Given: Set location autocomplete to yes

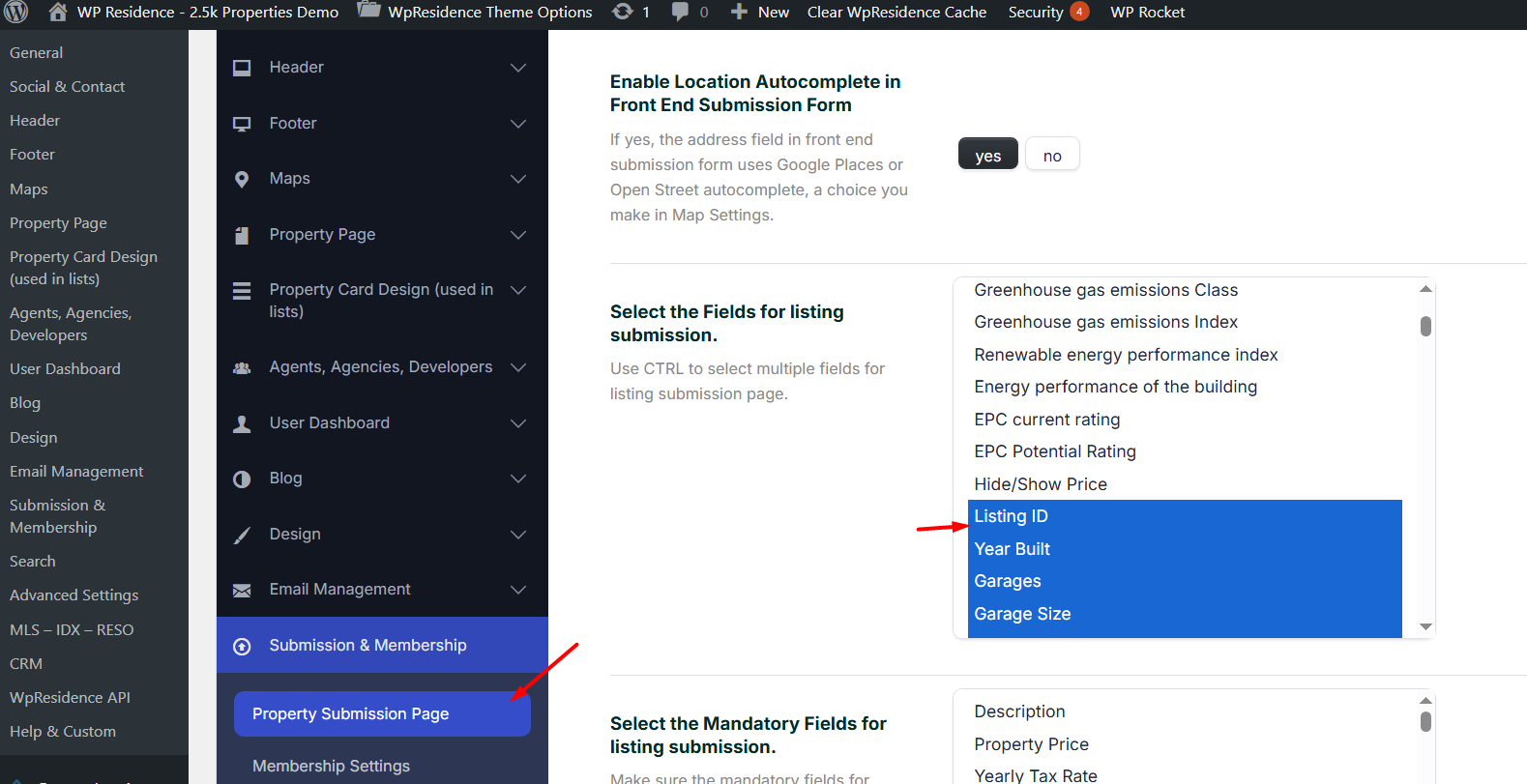Looking at the screenshot, I should pos(987,155).
